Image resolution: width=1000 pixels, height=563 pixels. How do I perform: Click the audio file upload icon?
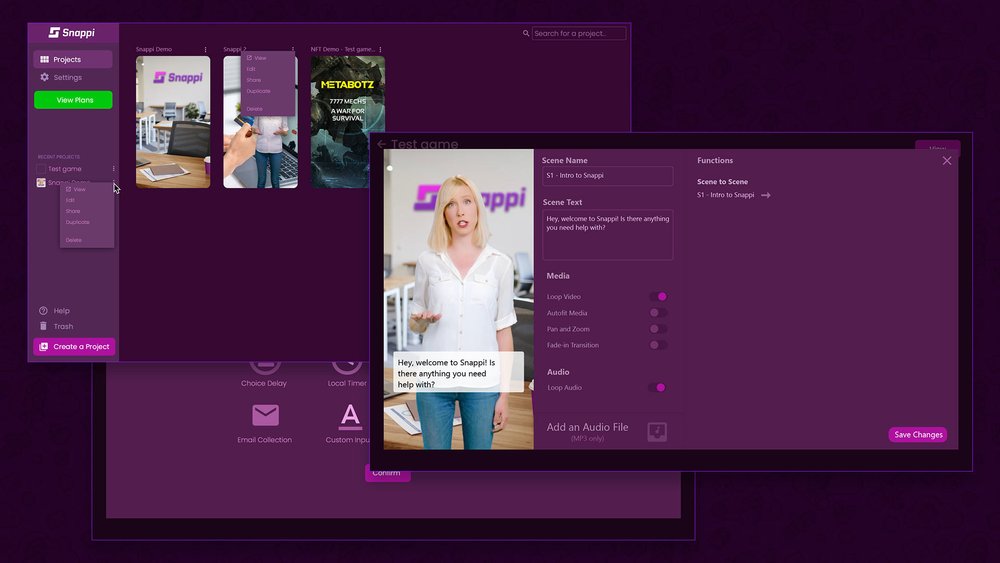(657, 432)
